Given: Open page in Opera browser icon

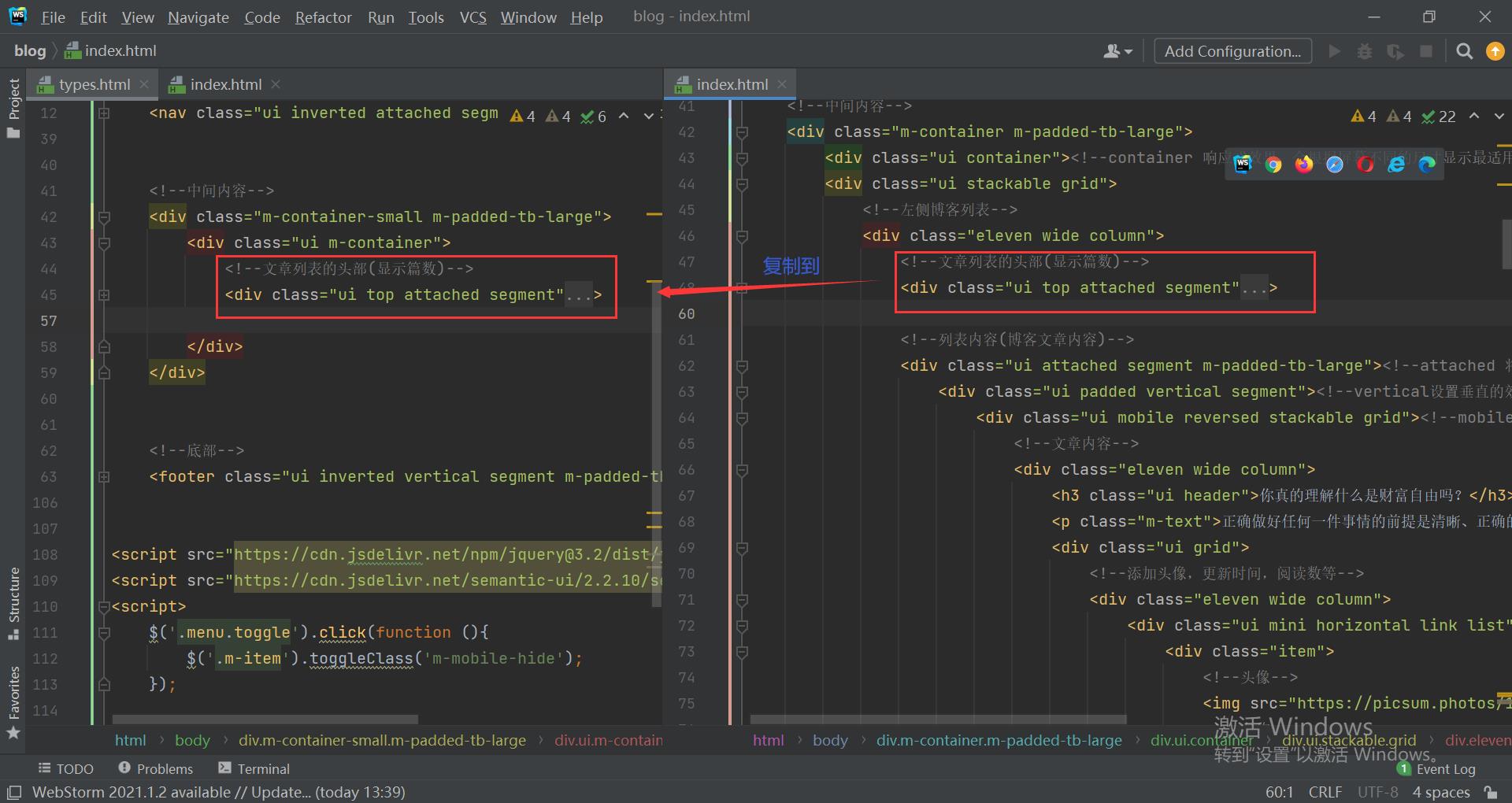Looking at the screenshot, I should (x=1366, y=164).
